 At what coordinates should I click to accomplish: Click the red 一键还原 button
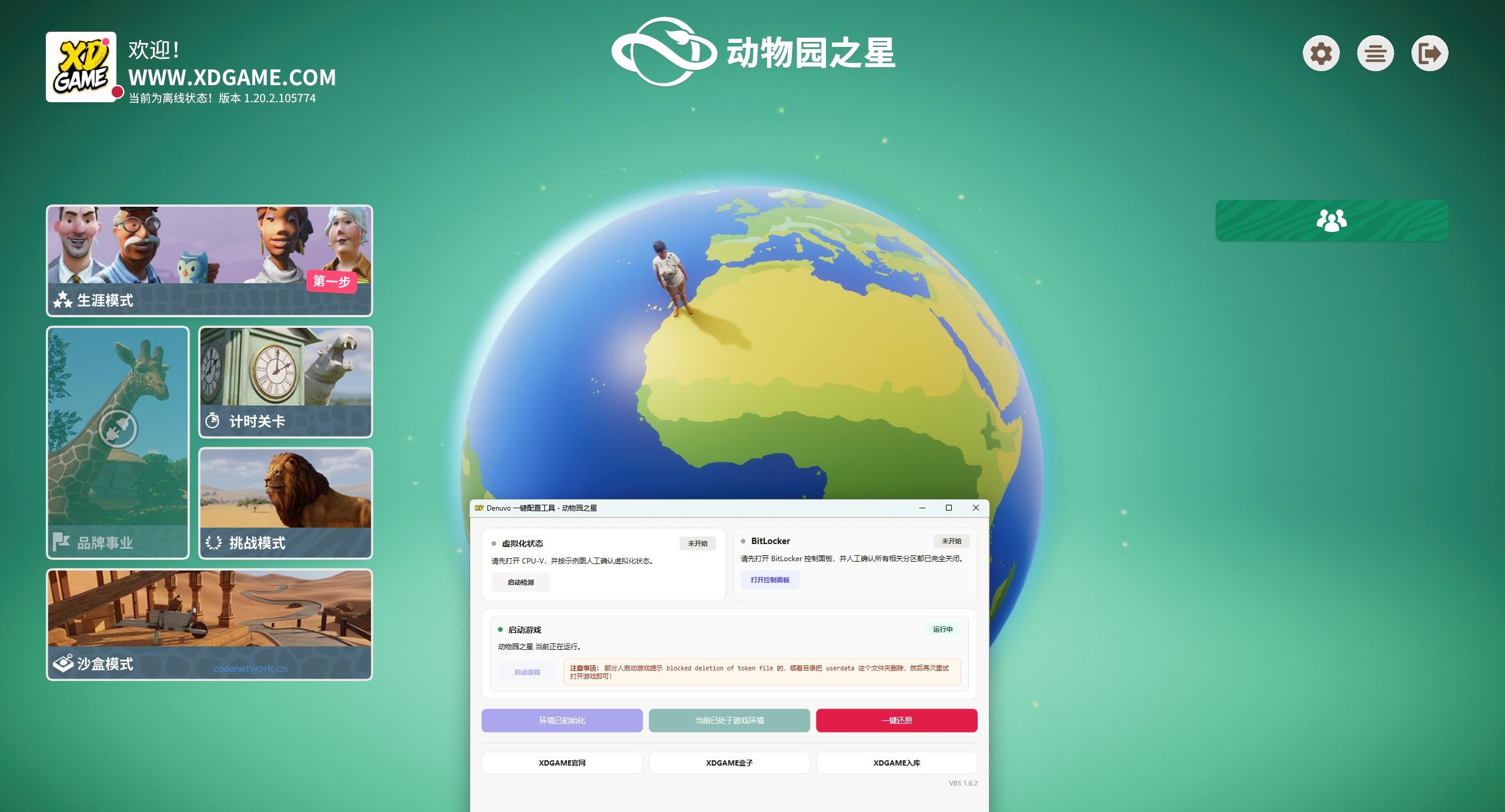click(x=897, y=720)
